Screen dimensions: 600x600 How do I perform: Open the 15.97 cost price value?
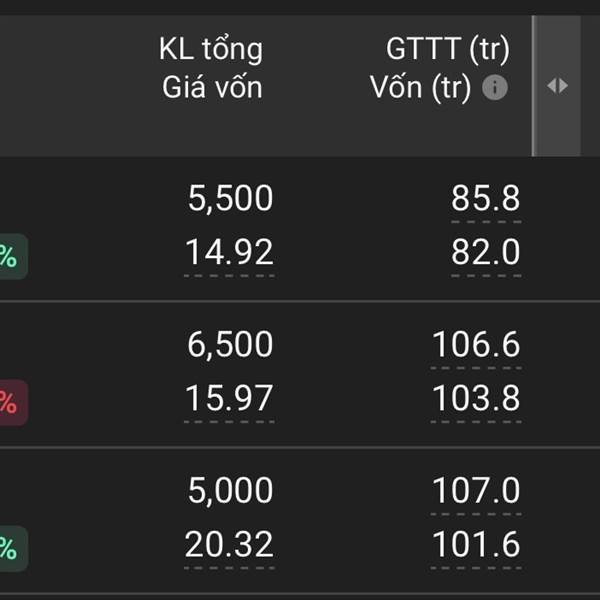tap(229, 398)
